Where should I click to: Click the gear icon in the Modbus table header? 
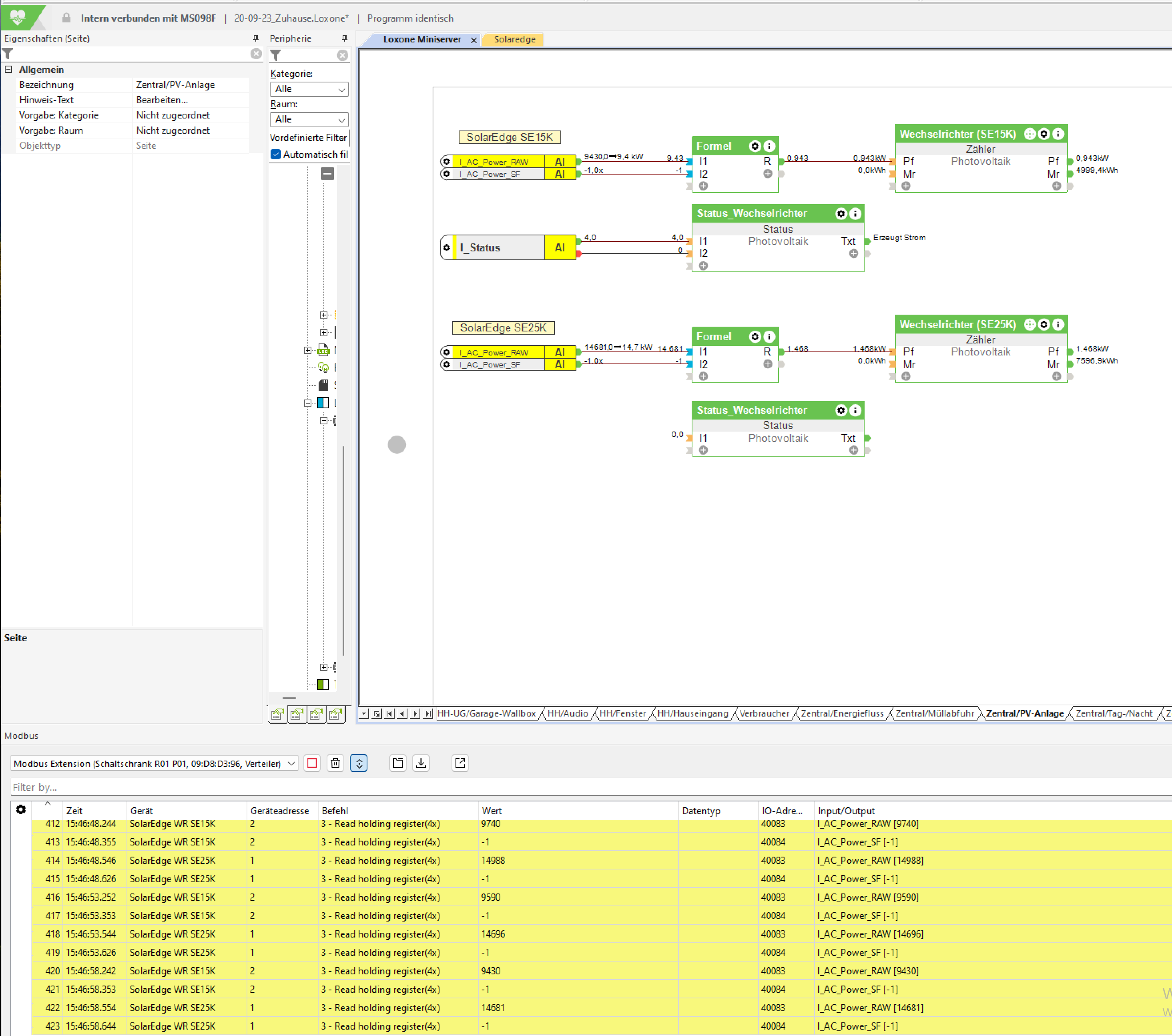21,809
